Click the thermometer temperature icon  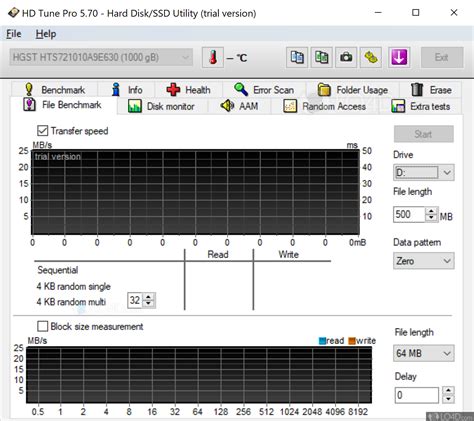(x=213, y=57)
